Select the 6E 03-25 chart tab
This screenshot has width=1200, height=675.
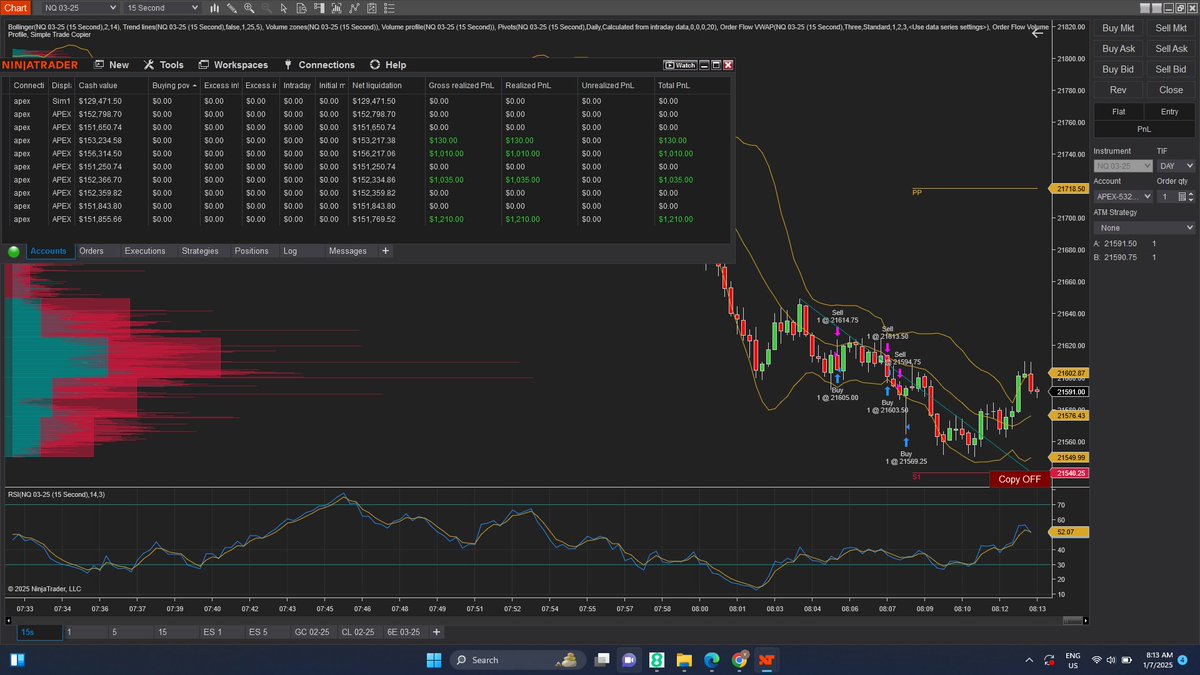404,632
